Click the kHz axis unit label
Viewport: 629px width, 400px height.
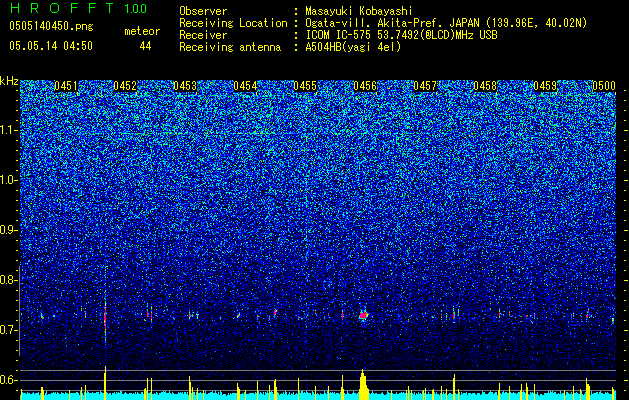(x=9, y=81)
